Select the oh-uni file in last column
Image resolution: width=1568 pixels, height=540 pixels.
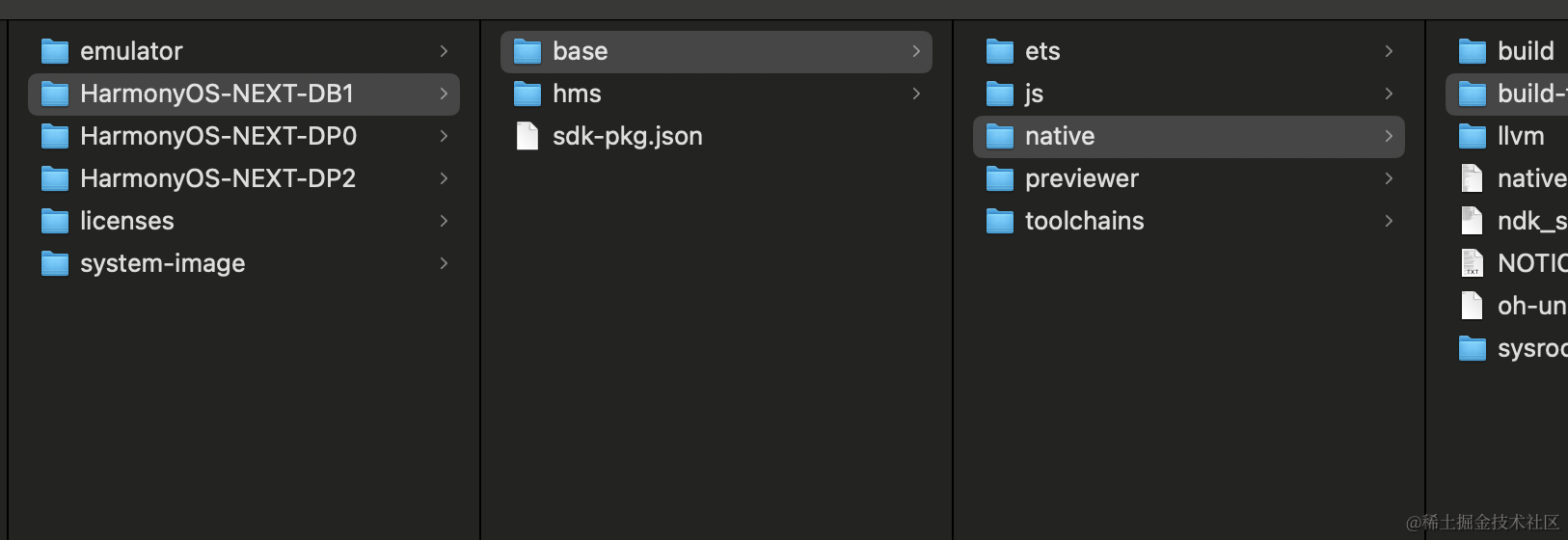tap(1530, 306)
